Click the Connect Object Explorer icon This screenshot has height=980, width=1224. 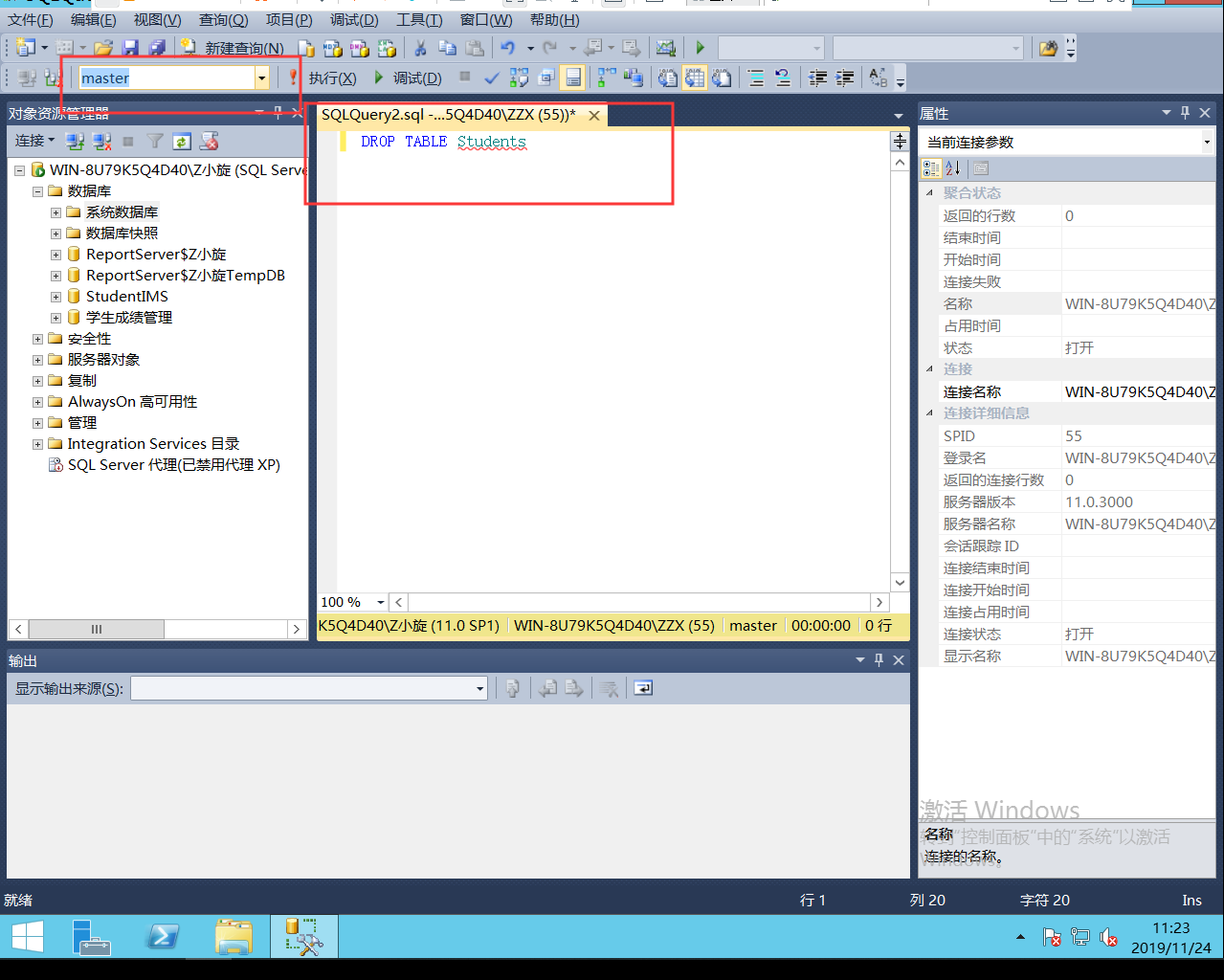[x=75, y=142]
